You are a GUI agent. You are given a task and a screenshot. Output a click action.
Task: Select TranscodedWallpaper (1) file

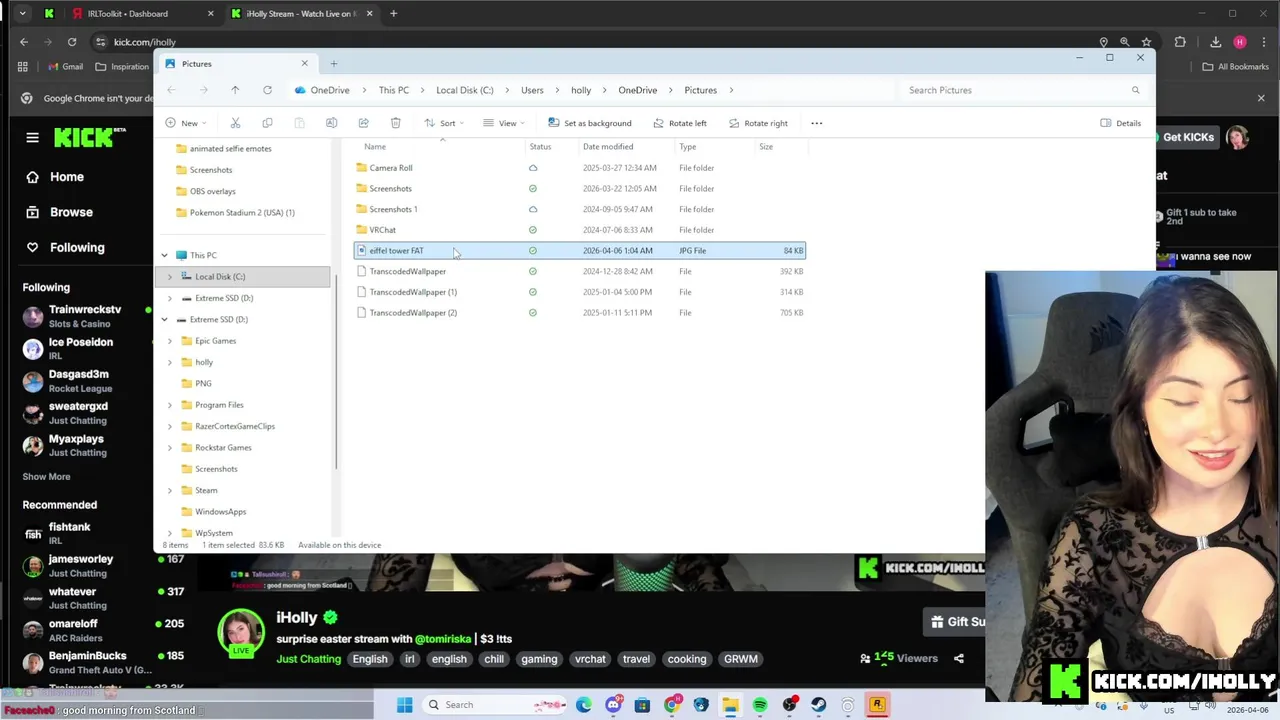[413, 292]
